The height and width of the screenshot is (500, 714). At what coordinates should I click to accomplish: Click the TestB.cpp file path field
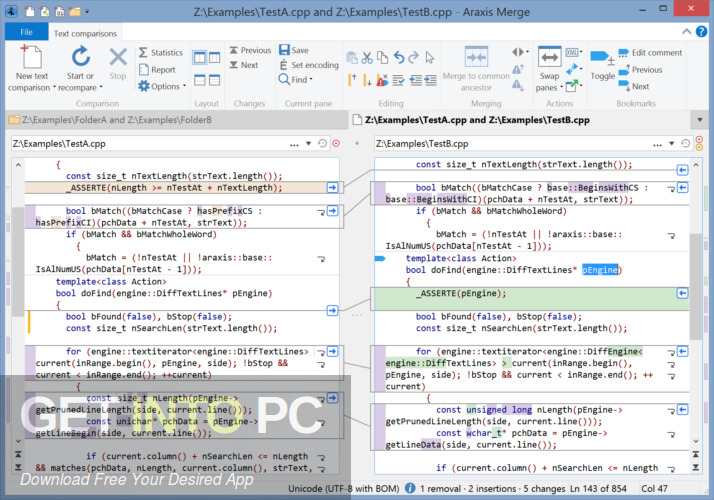tap(512, 144)
